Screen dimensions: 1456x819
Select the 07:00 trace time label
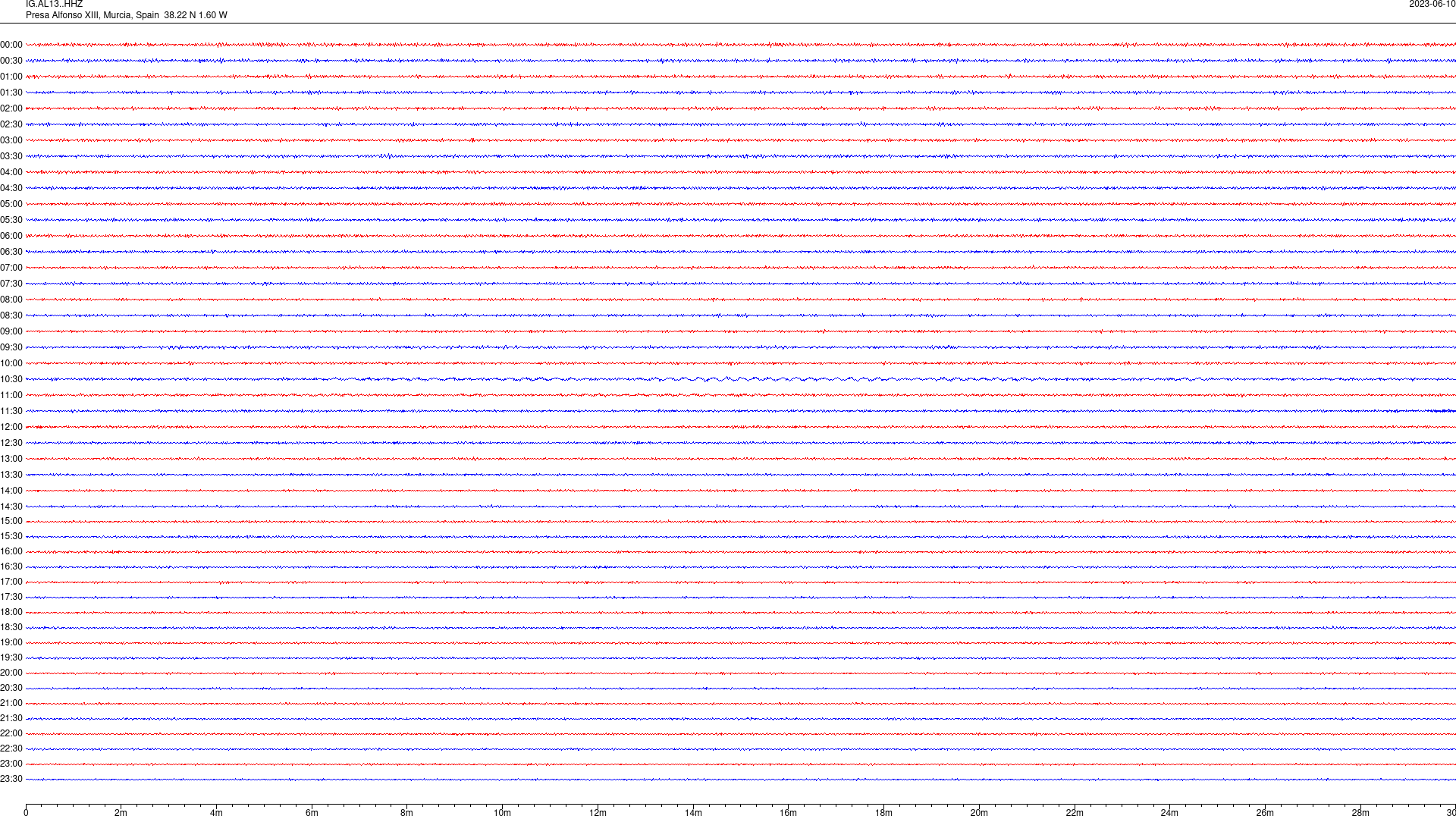11,268
